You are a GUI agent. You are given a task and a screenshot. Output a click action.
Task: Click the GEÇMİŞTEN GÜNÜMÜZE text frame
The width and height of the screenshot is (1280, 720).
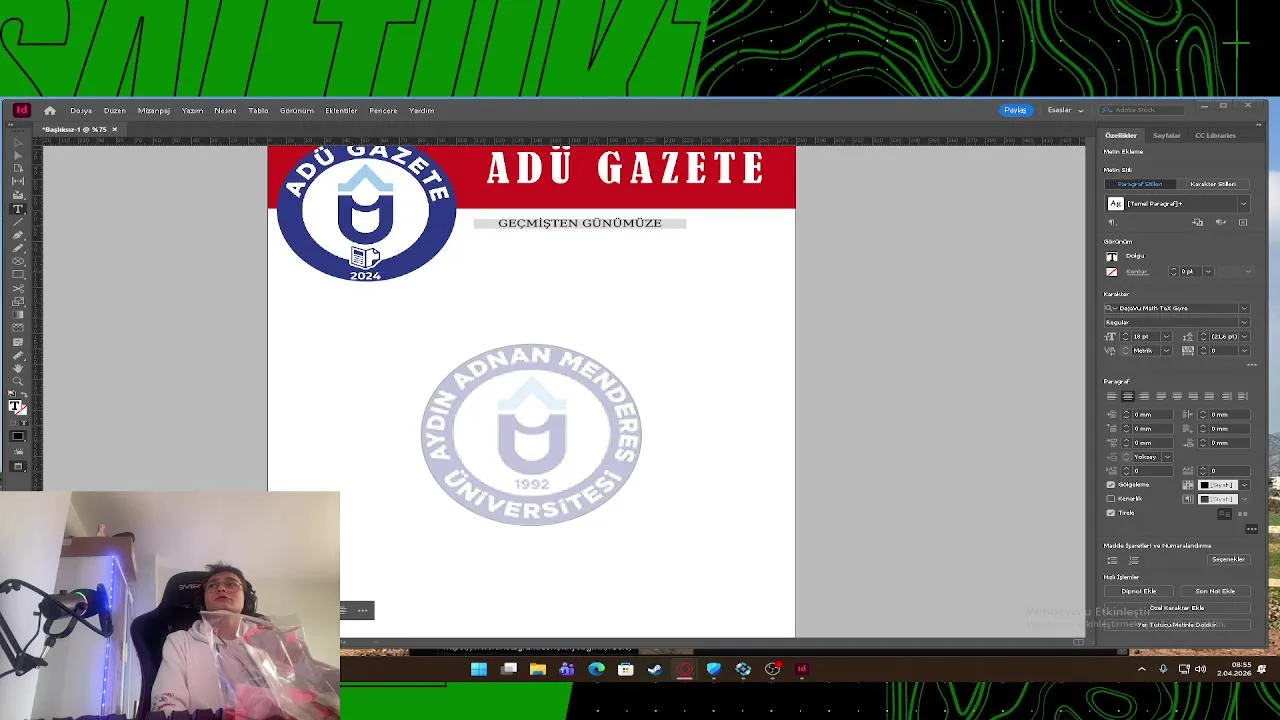[580, 223]
